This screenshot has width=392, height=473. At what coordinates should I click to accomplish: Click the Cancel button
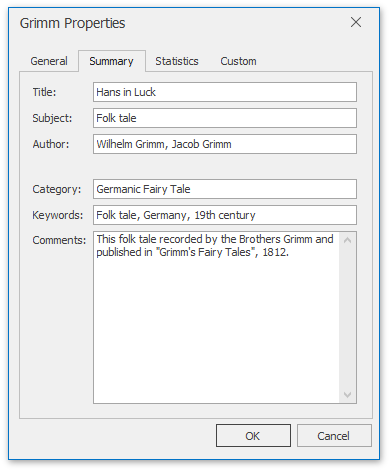coord(335,436)
